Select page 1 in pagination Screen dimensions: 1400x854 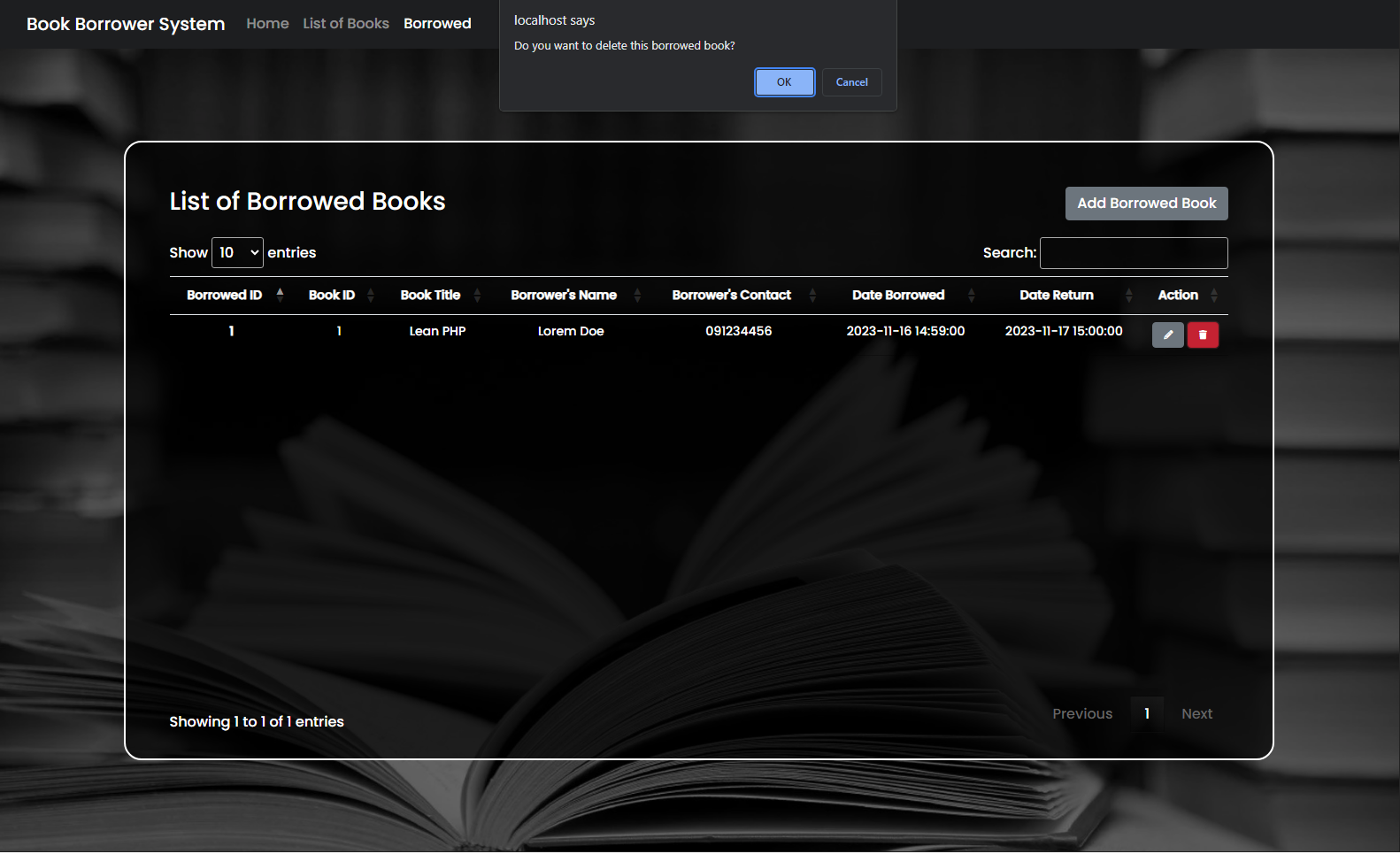click(1147, 713)
